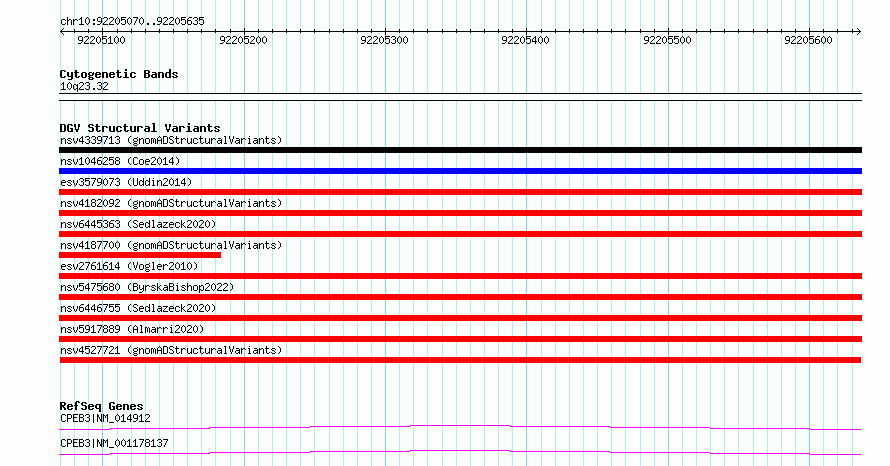The width and height of the screenshot is (890, 466).
Task: Click ruler position 92205200
Action: pyautogui.click(x=243, y=40)
